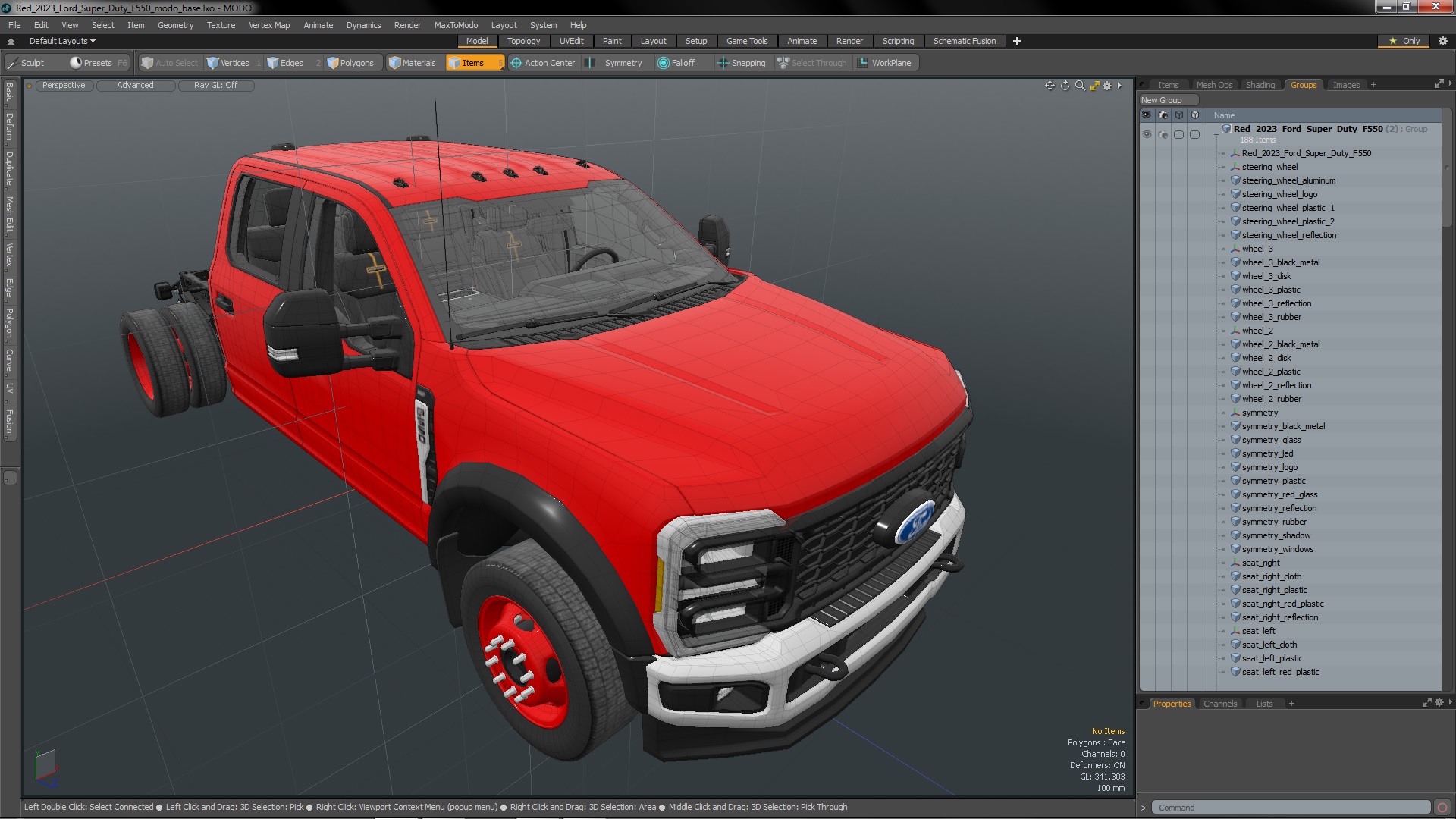Add a new panel tab next to Images
The width and height of the screenshot is (1456, 819).
1373,85
